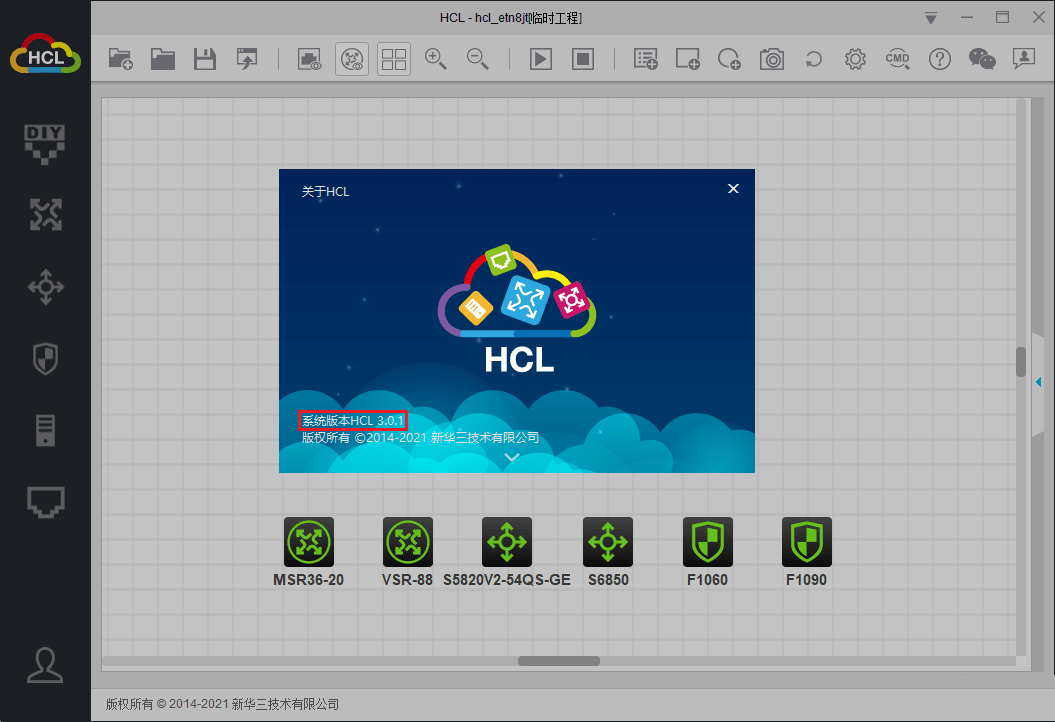Expand details with about dialog chevron
This screenshot has width=1055, height=722.
click(512, 457)
